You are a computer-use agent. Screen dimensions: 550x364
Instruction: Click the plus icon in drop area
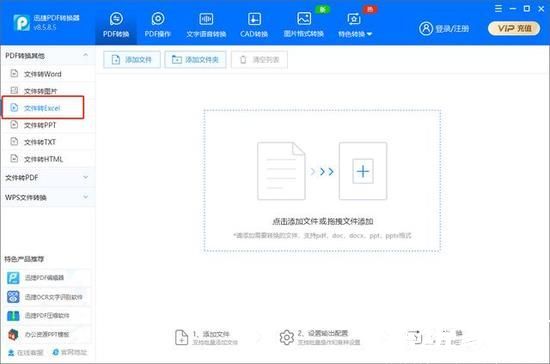tap(363, 171)
